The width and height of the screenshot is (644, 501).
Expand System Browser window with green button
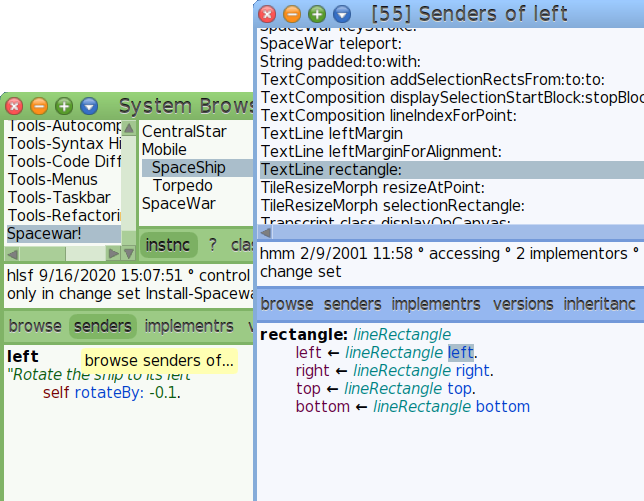point(64,105)
